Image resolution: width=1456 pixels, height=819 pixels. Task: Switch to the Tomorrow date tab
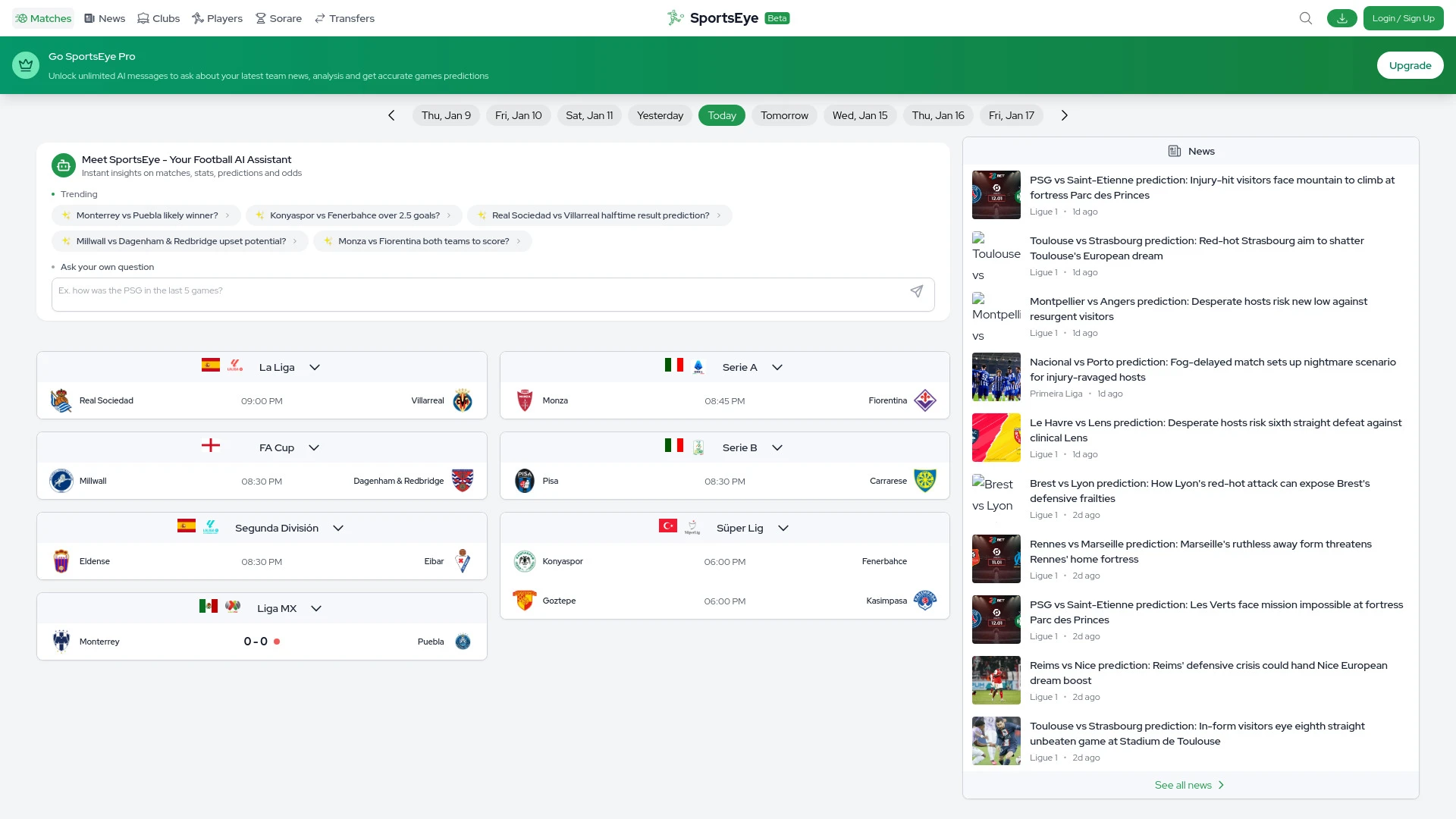(784, 115)
